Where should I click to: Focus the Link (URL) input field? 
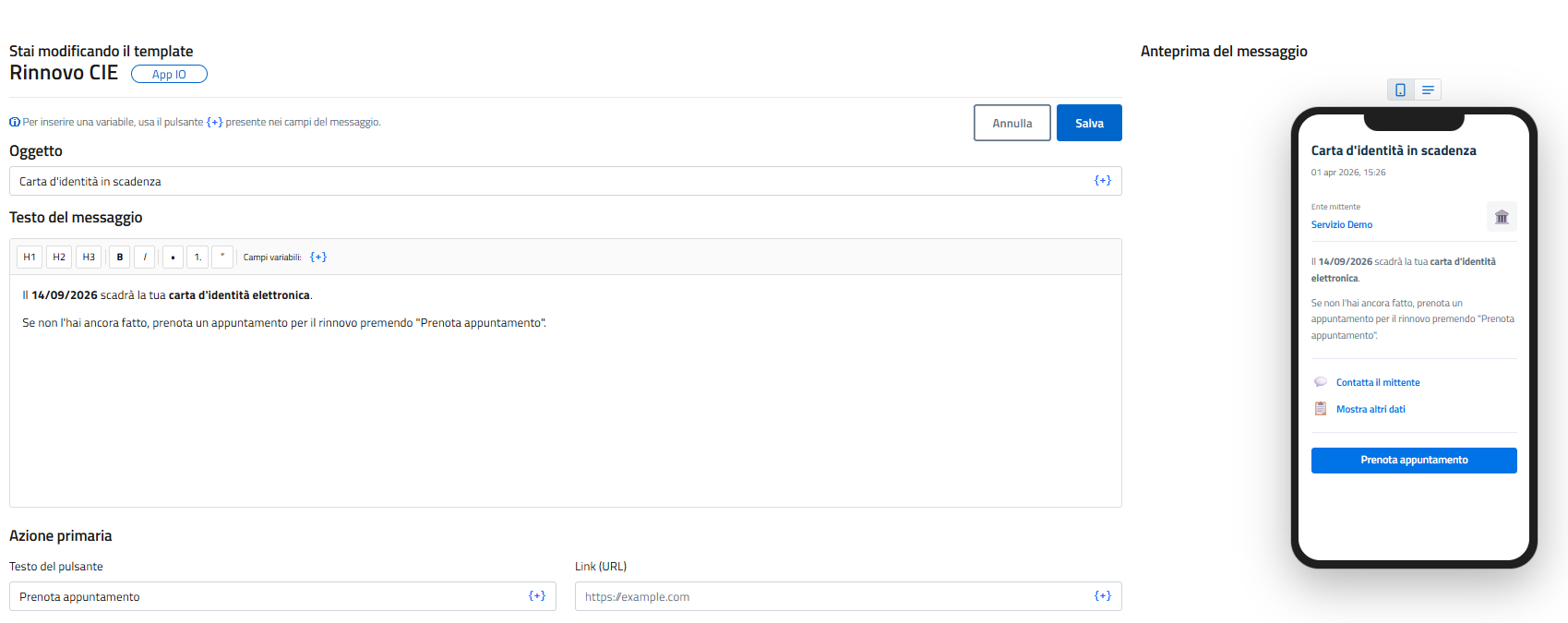831,596
